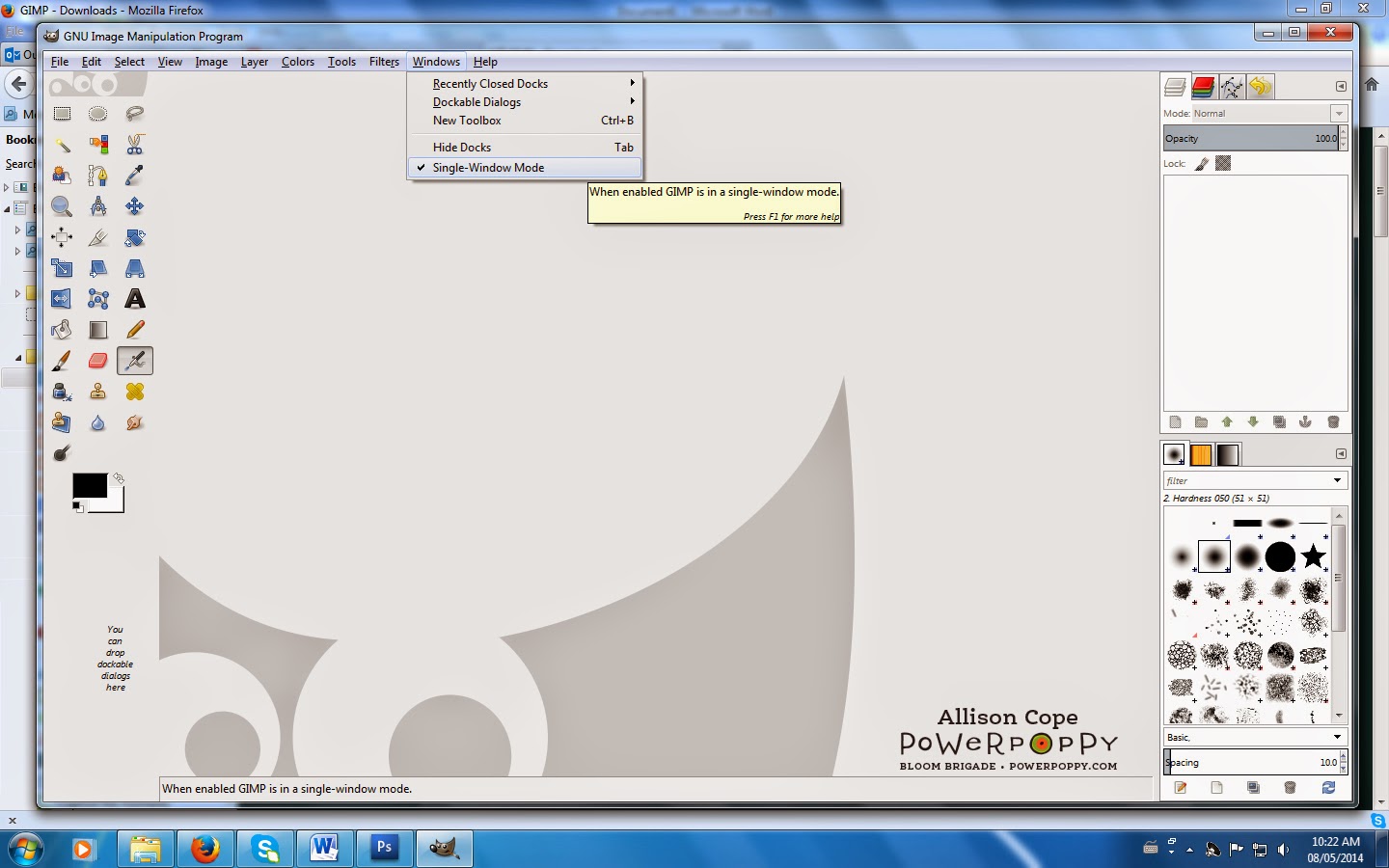Select the Heal bandage tool
The width and height of the screenshot is (1389, 868).
pyautogui.click(x=135, y=392)
